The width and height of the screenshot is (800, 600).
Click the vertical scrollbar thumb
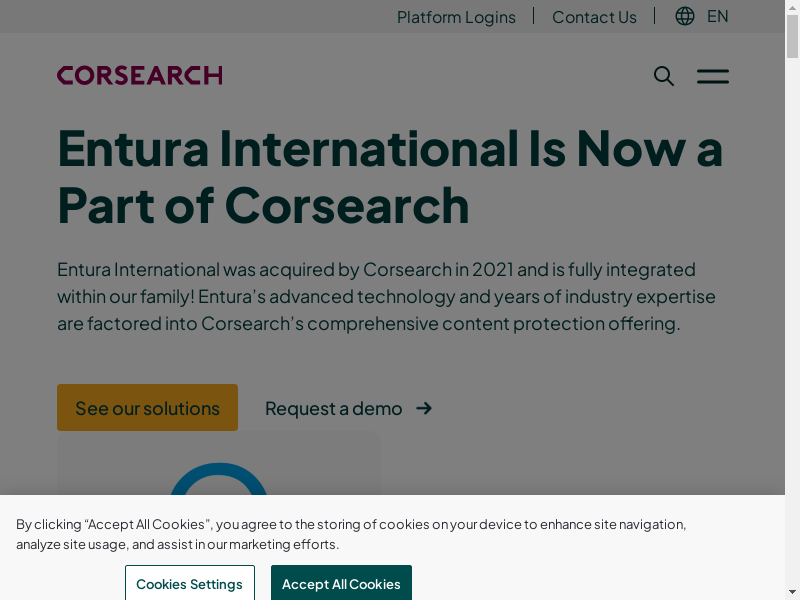click(x=792, y=35)
